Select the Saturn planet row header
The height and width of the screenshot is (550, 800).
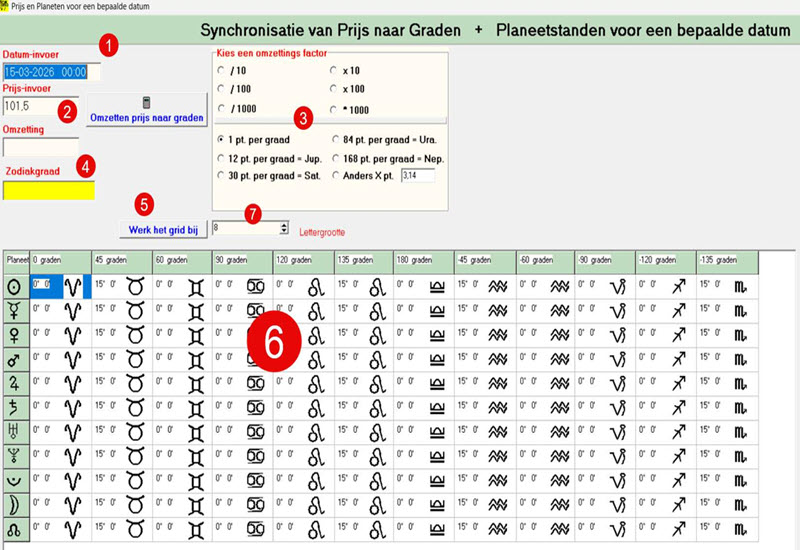[16, 408]
